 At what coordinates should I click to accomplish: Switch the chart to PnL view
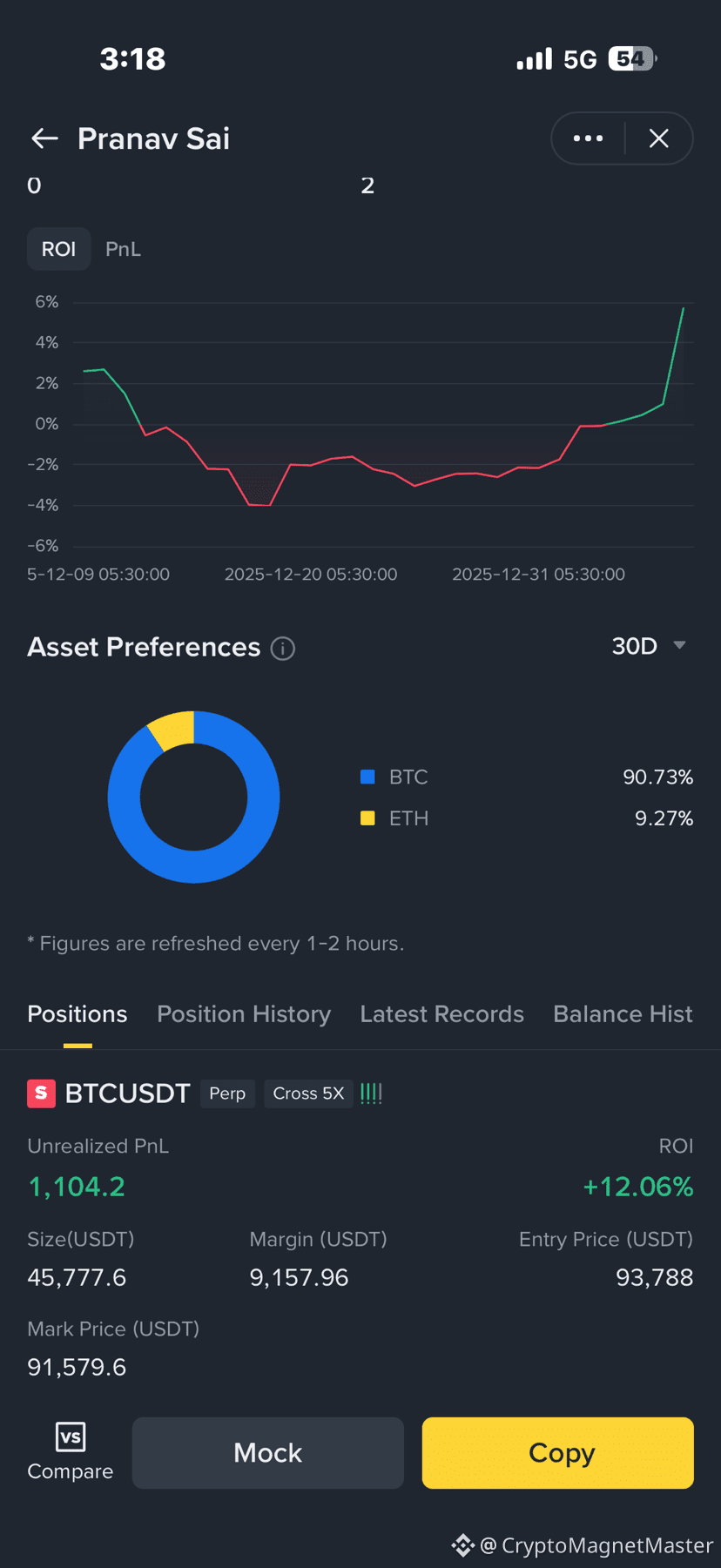(x=123, y=249)
